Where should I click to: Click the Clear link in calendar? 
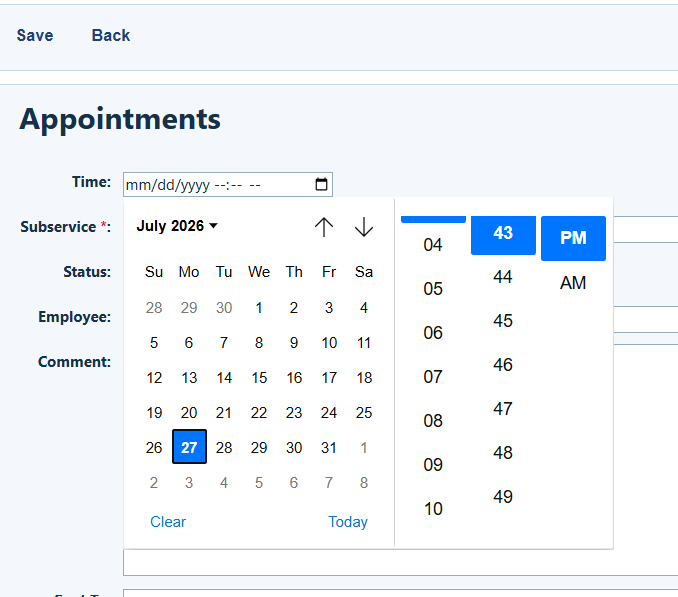[x=168, y=522]
